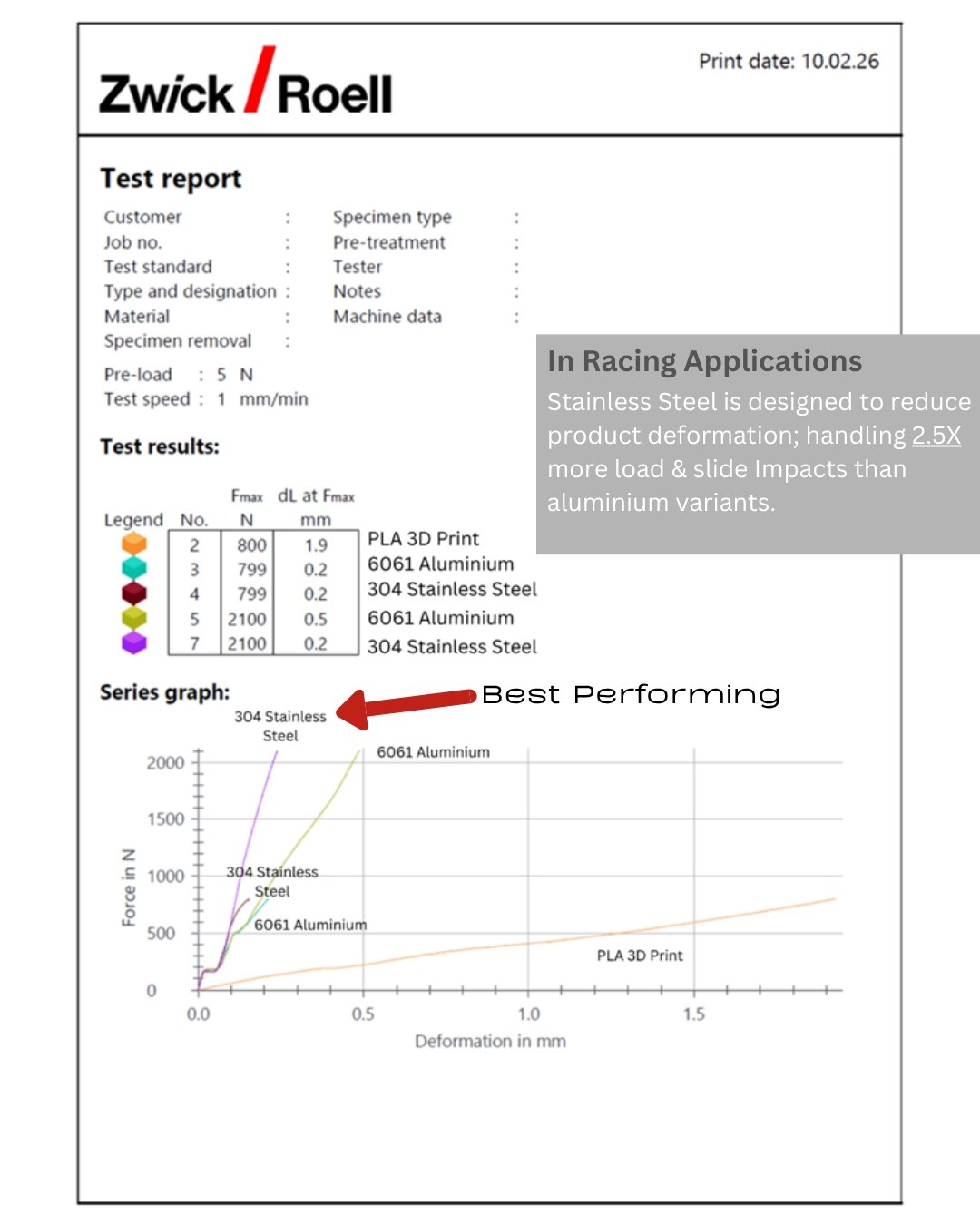
Task: Click '304 Stainless Steel' label near graph's 1000 N line
Action: (x=272, y=881)
